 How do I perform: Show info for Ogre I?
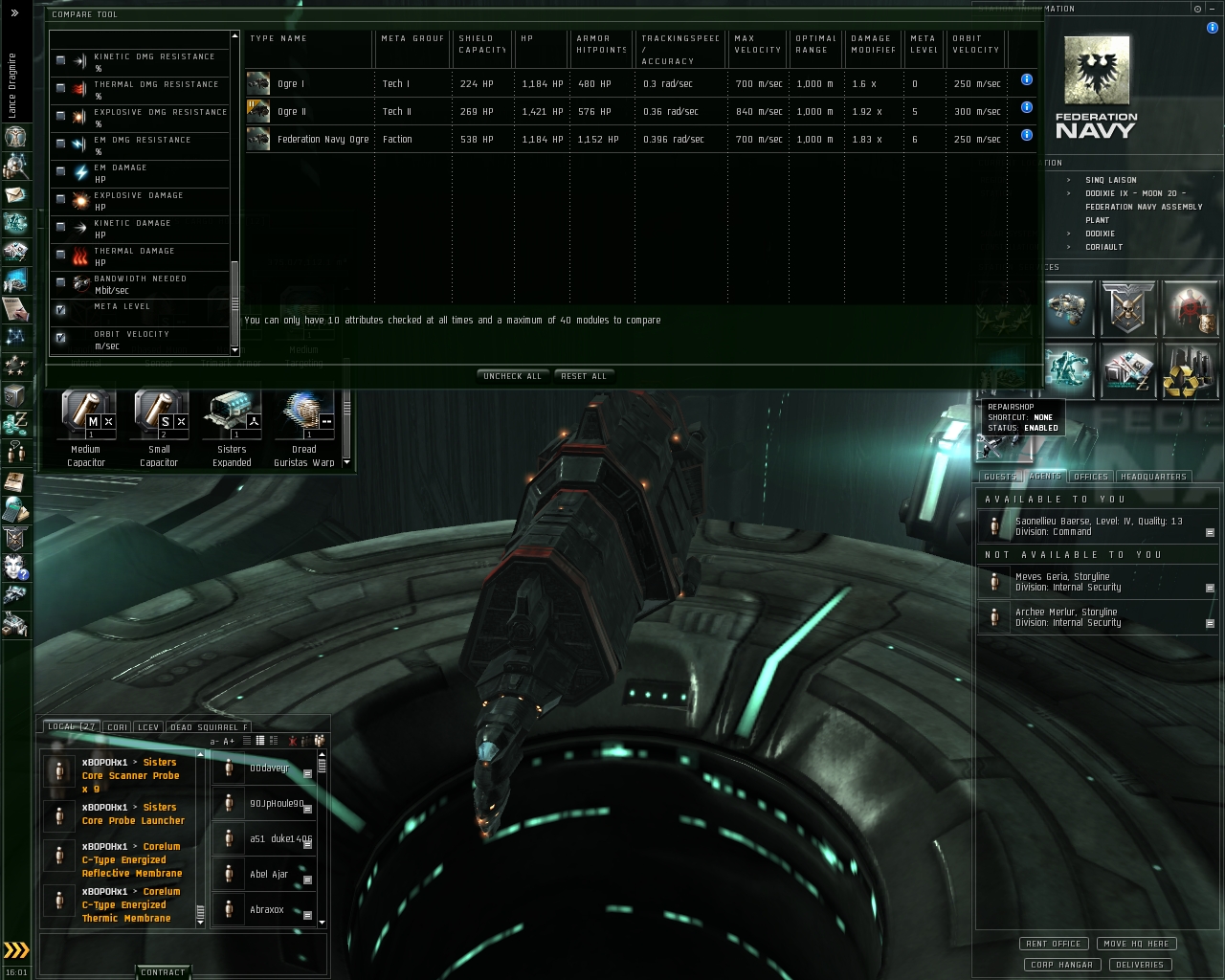(1026, 80)
